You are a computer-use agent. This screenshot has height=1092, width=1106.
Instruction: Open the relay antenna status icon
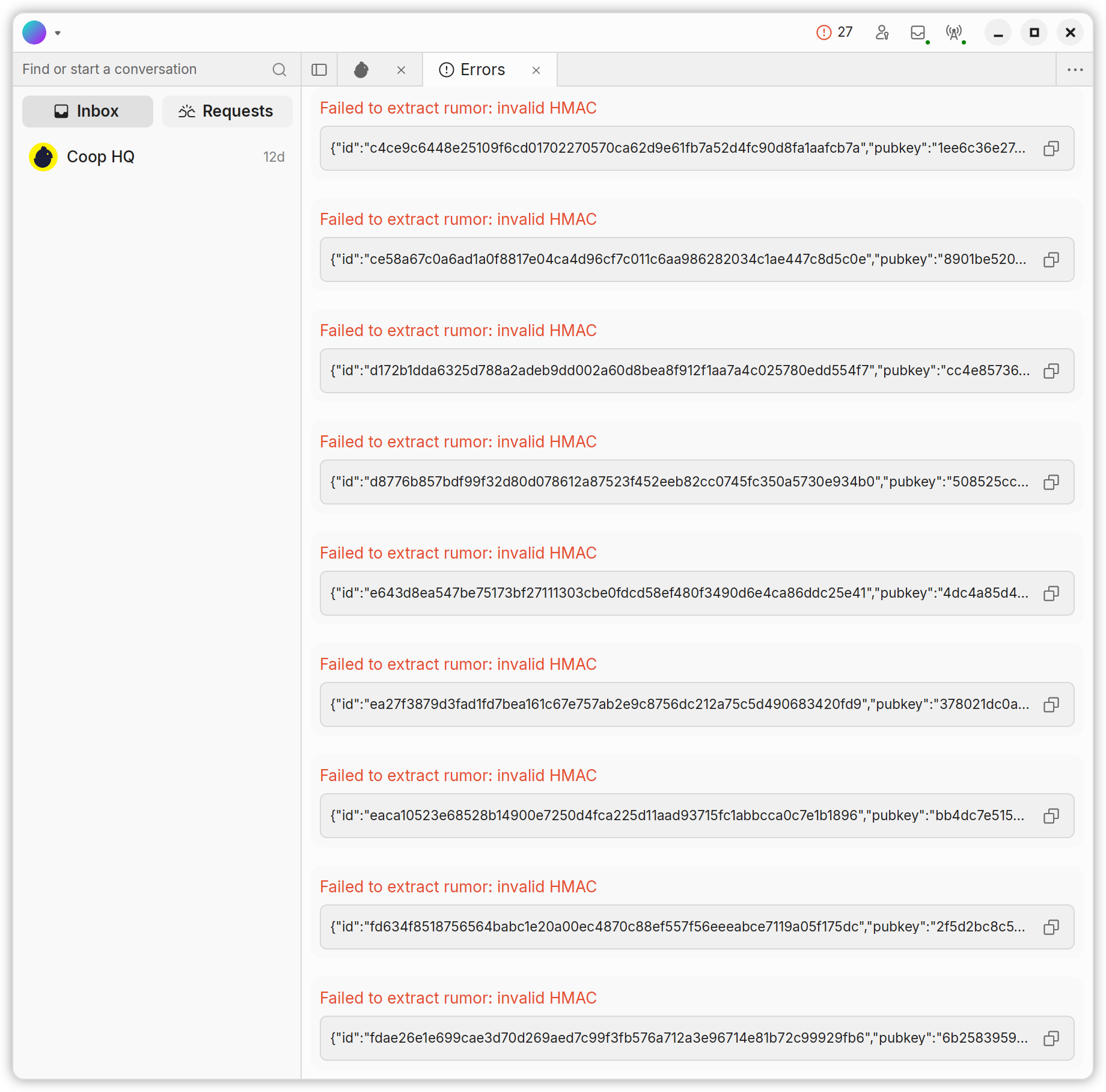pyautogui.click(x=954, y=32)
